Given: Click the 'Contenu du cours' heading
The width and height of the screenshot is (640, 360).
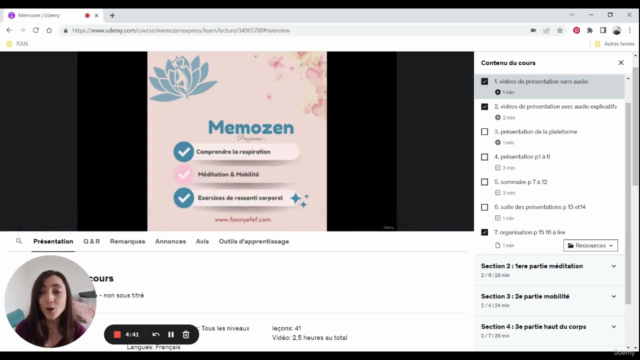Looking at the screenshot, I should [x=508, y=63].
